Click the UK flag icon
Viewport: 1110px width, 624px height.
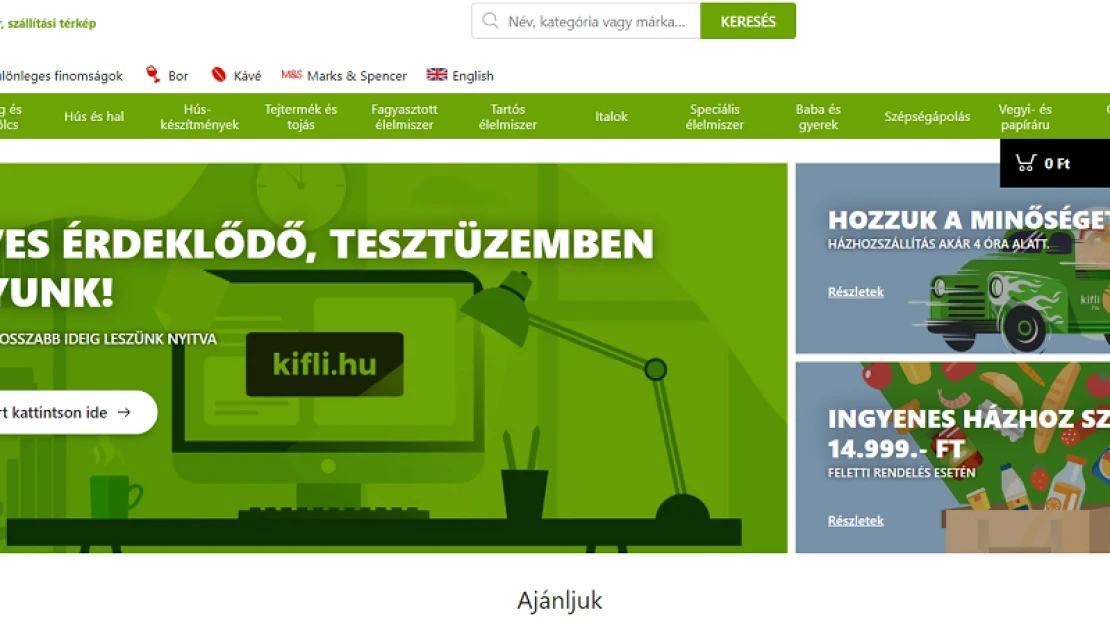(x=437, y=74)
